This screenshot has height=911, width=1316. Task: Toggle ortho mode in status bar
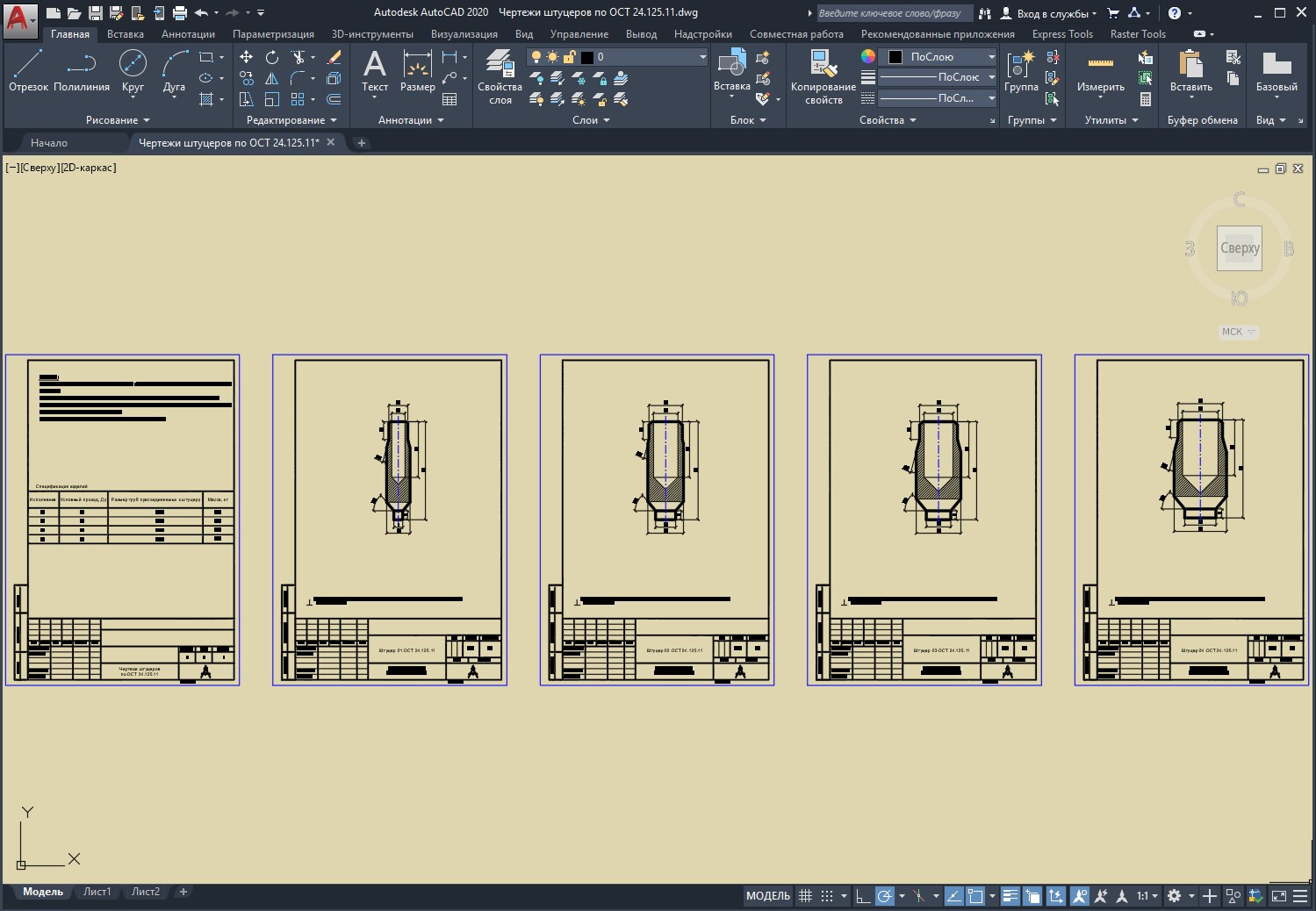pyautogui.click(x=863, y=896)
